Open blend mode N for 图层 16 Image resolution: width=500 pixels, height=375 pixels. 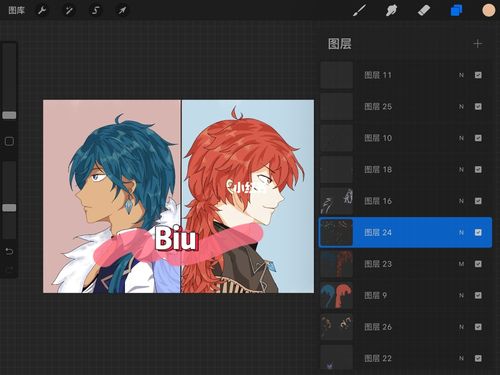461,201
